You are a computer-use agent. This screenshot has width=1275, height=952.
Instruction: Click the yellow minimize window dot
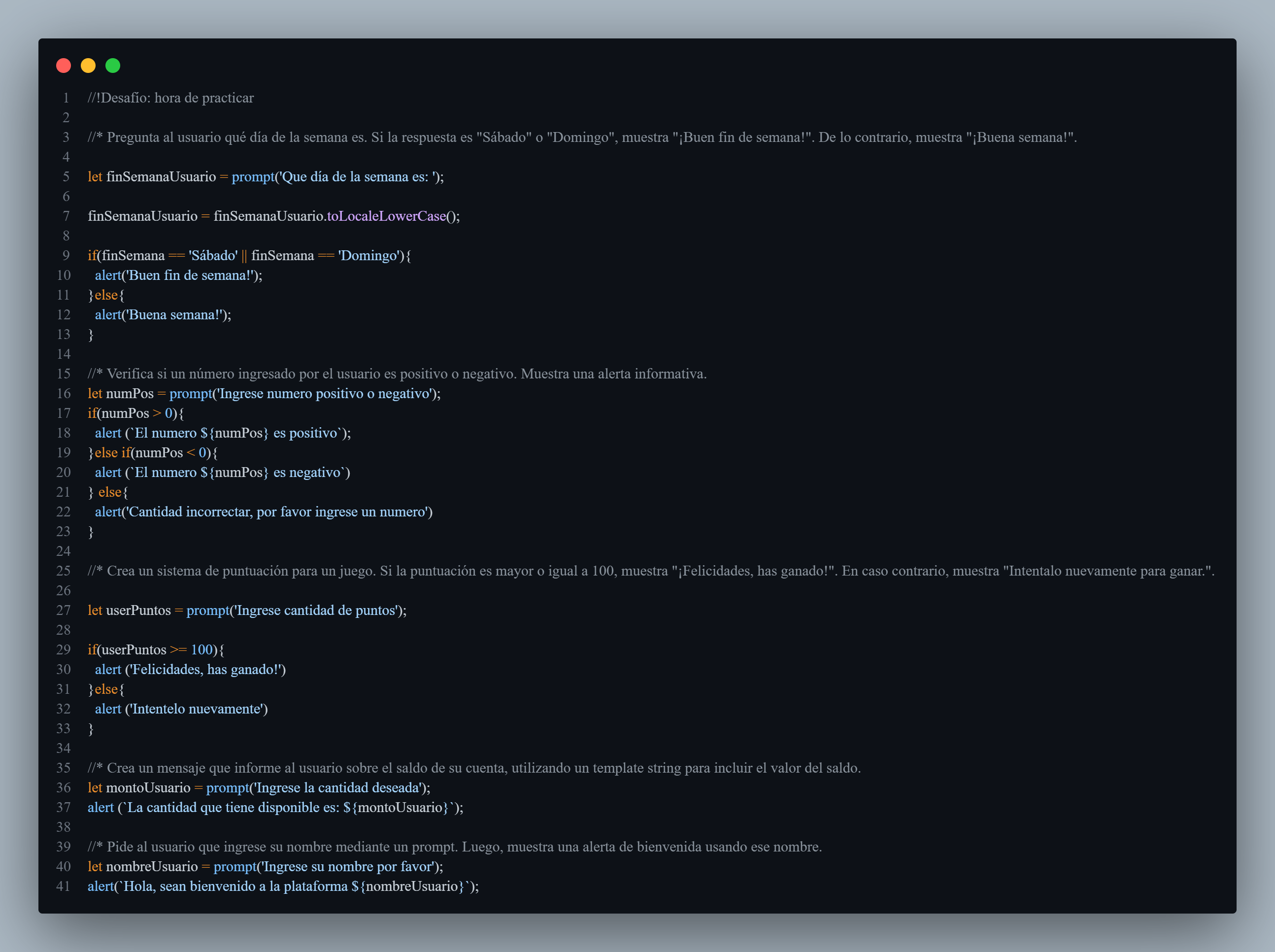88,66
